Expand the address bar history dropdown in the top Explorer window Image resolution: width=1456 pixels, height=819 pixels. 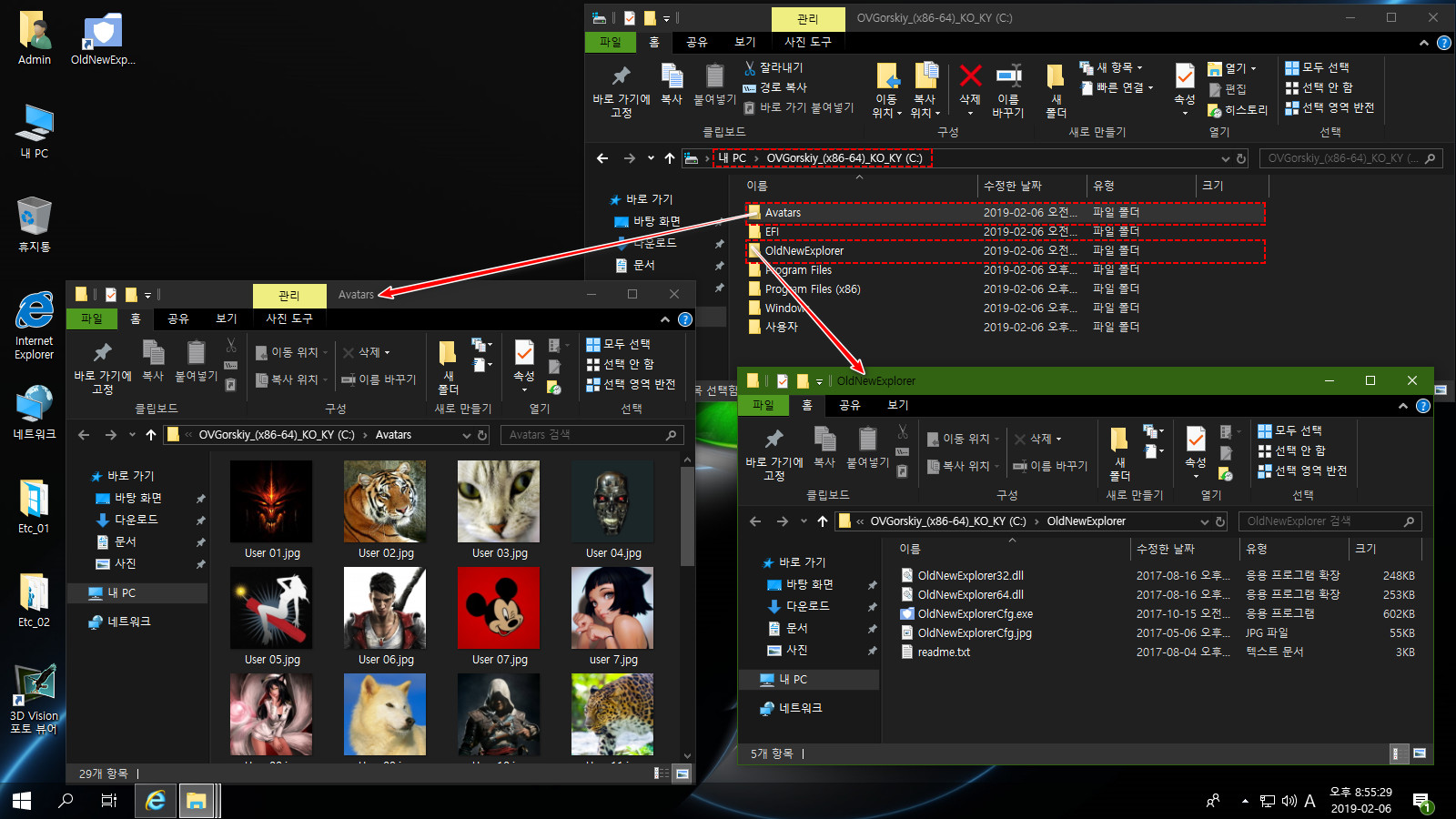pos(1226,158)
